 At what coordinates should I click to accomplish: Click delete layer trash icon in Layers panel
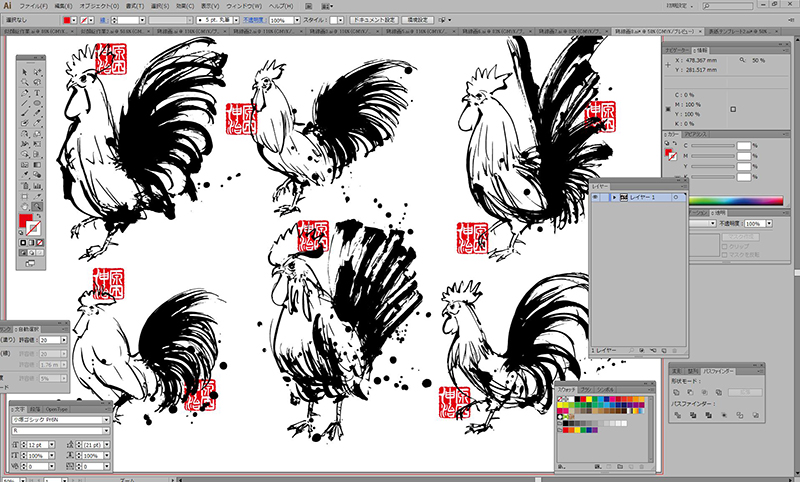[x=674, y=350]
